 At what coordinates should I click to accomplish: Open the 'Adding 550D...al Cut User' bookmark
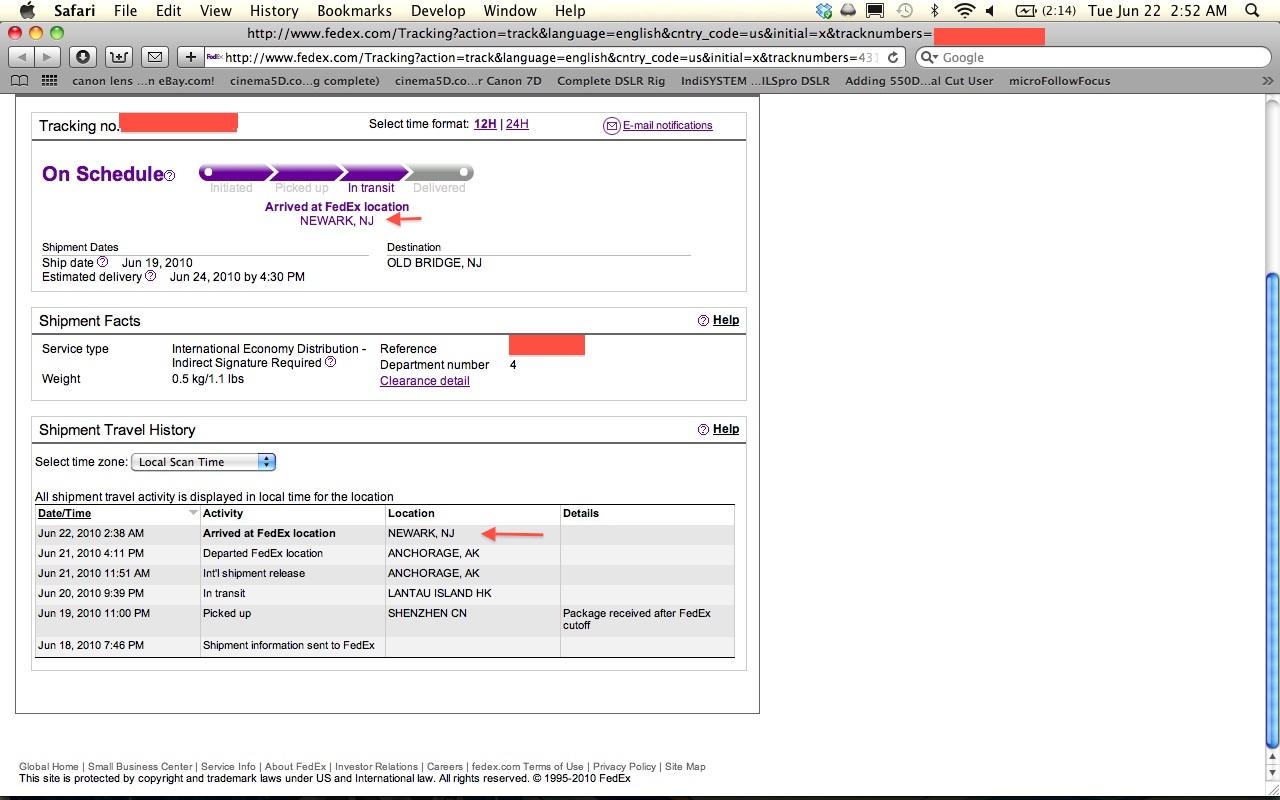pyautogui.click(x=919, y=81)
